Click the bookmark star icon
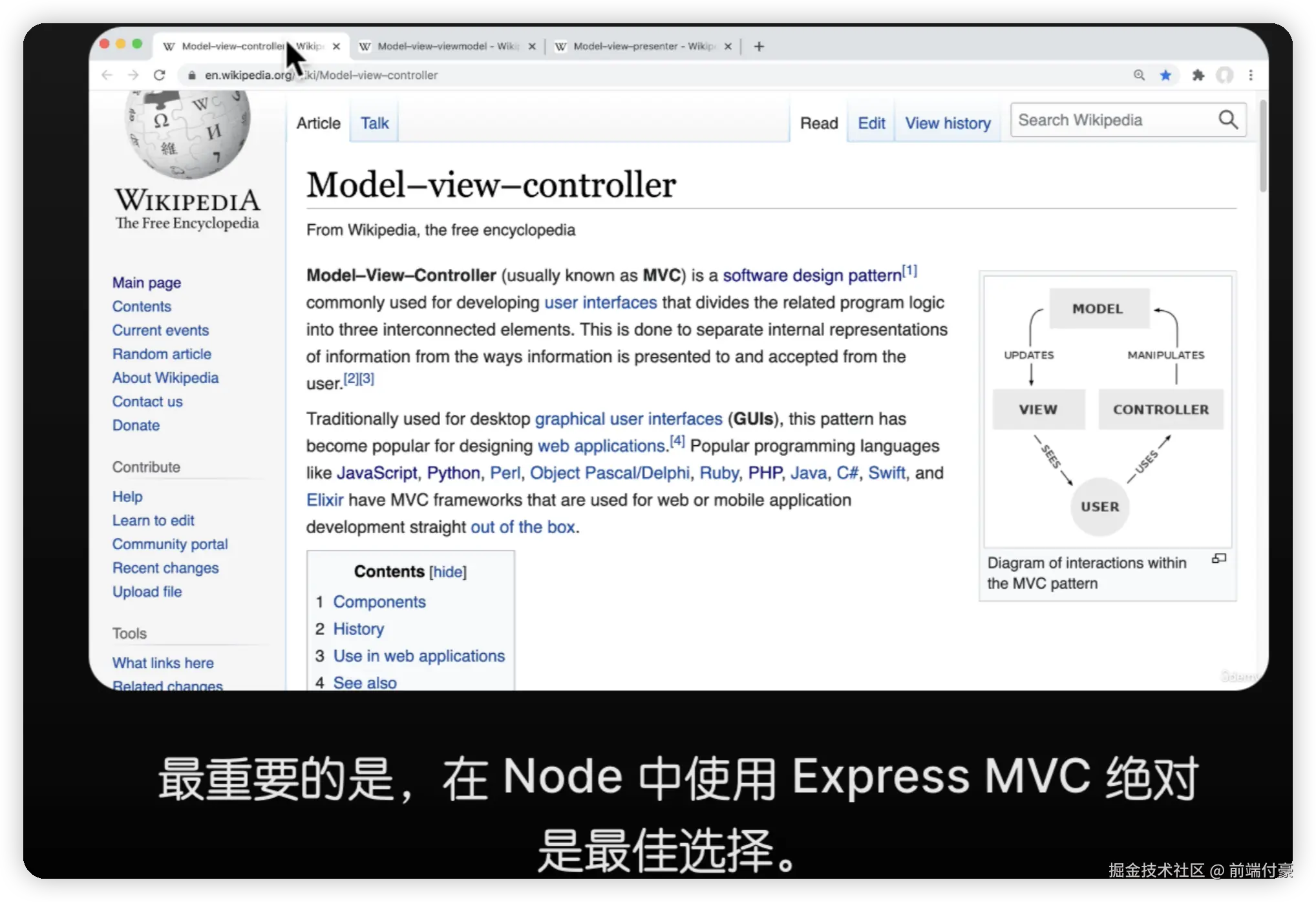 point(1165,75)
